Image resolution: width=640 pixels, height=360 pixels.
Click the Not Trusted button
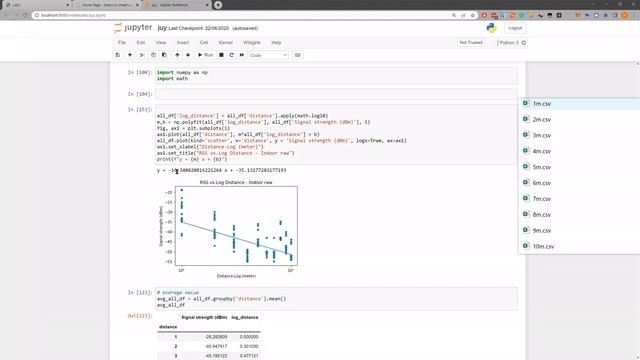point(471,42)
